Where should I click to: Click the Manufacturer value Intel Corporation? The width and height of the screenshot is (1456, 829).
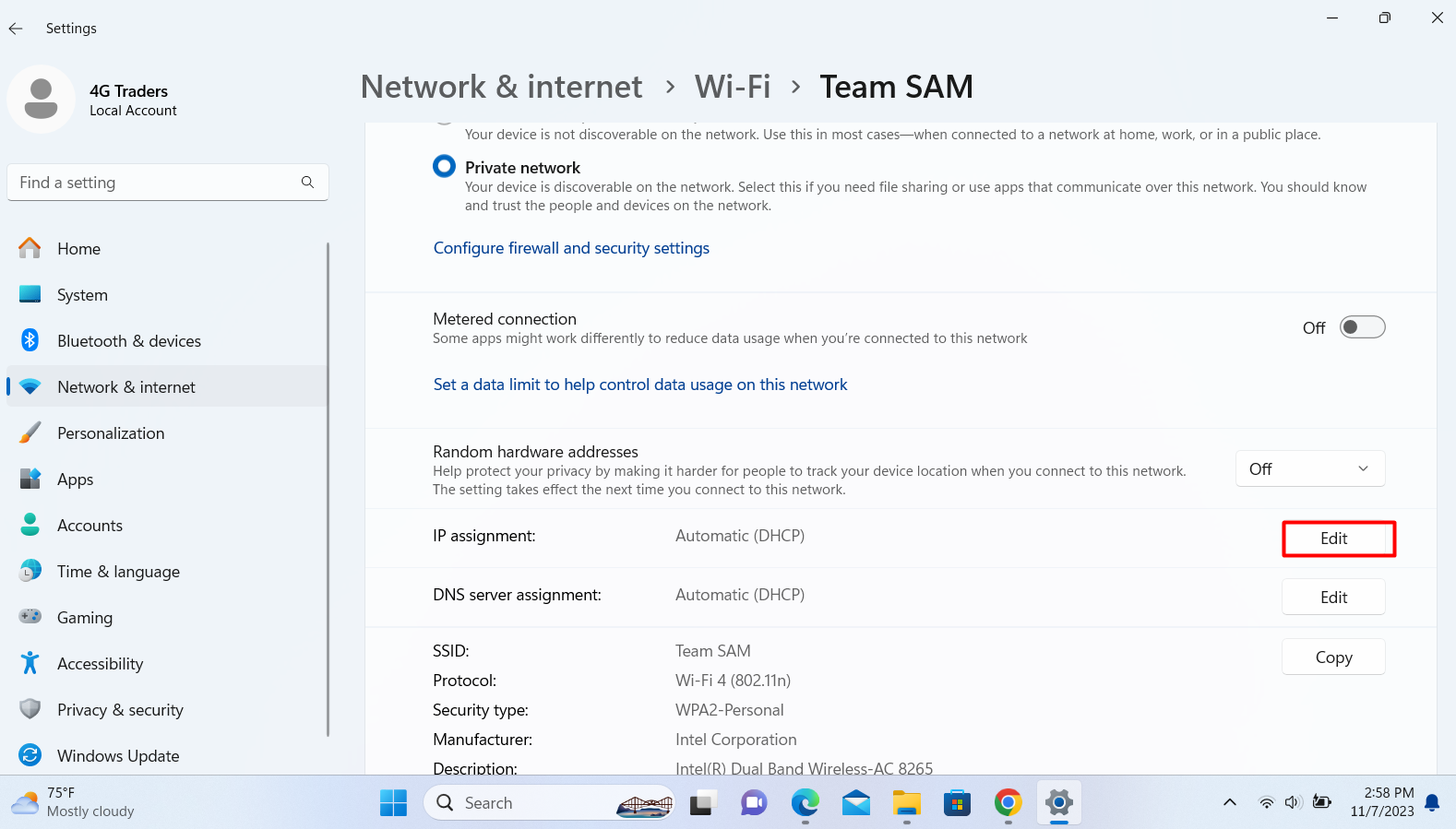[x=735, y=740]
